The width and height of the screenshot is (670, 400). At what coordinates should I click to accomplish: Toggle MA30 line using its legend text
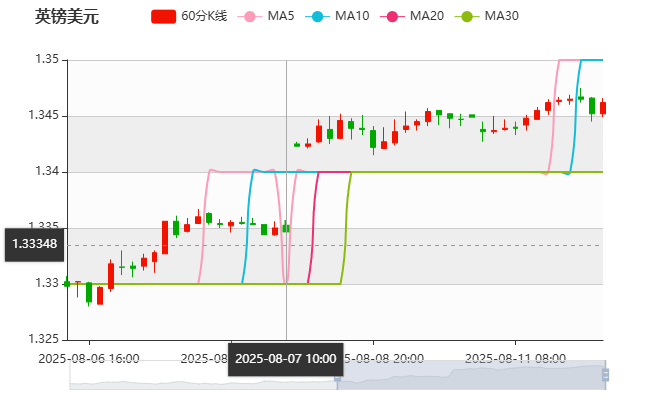501,16
